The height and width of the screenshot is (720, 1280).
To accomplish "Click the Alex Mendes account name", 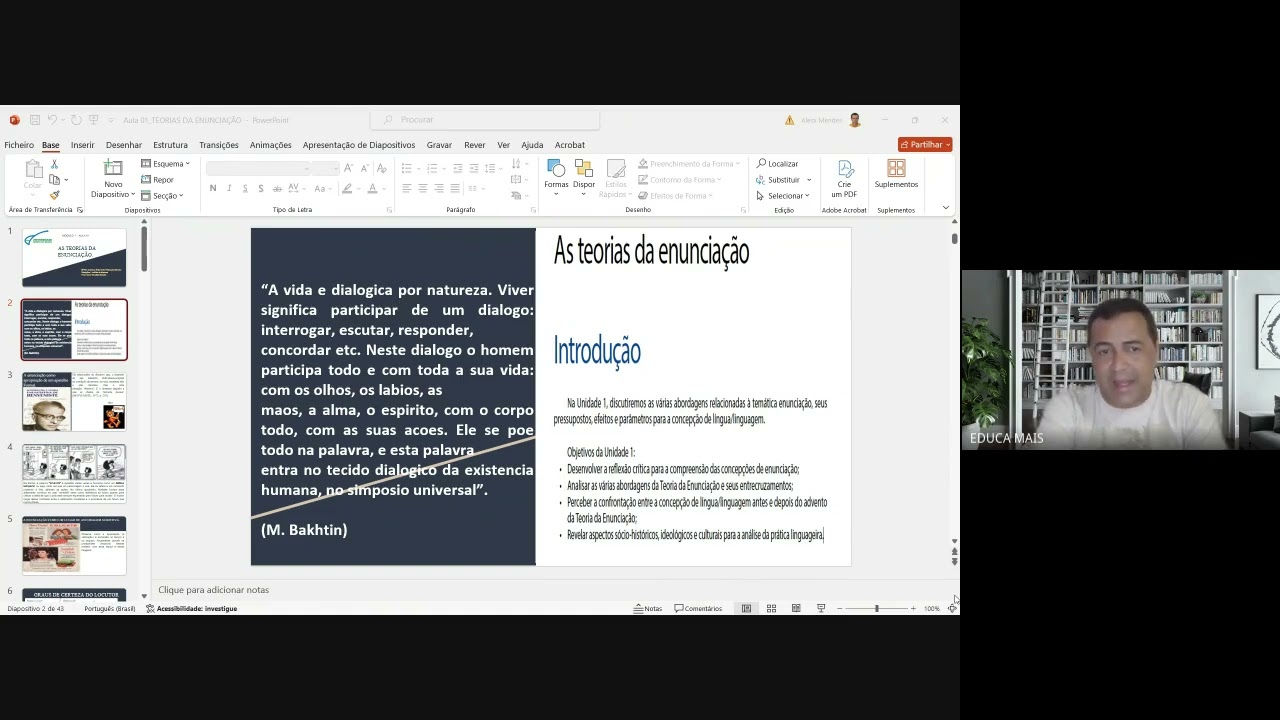I will (822, 120).
